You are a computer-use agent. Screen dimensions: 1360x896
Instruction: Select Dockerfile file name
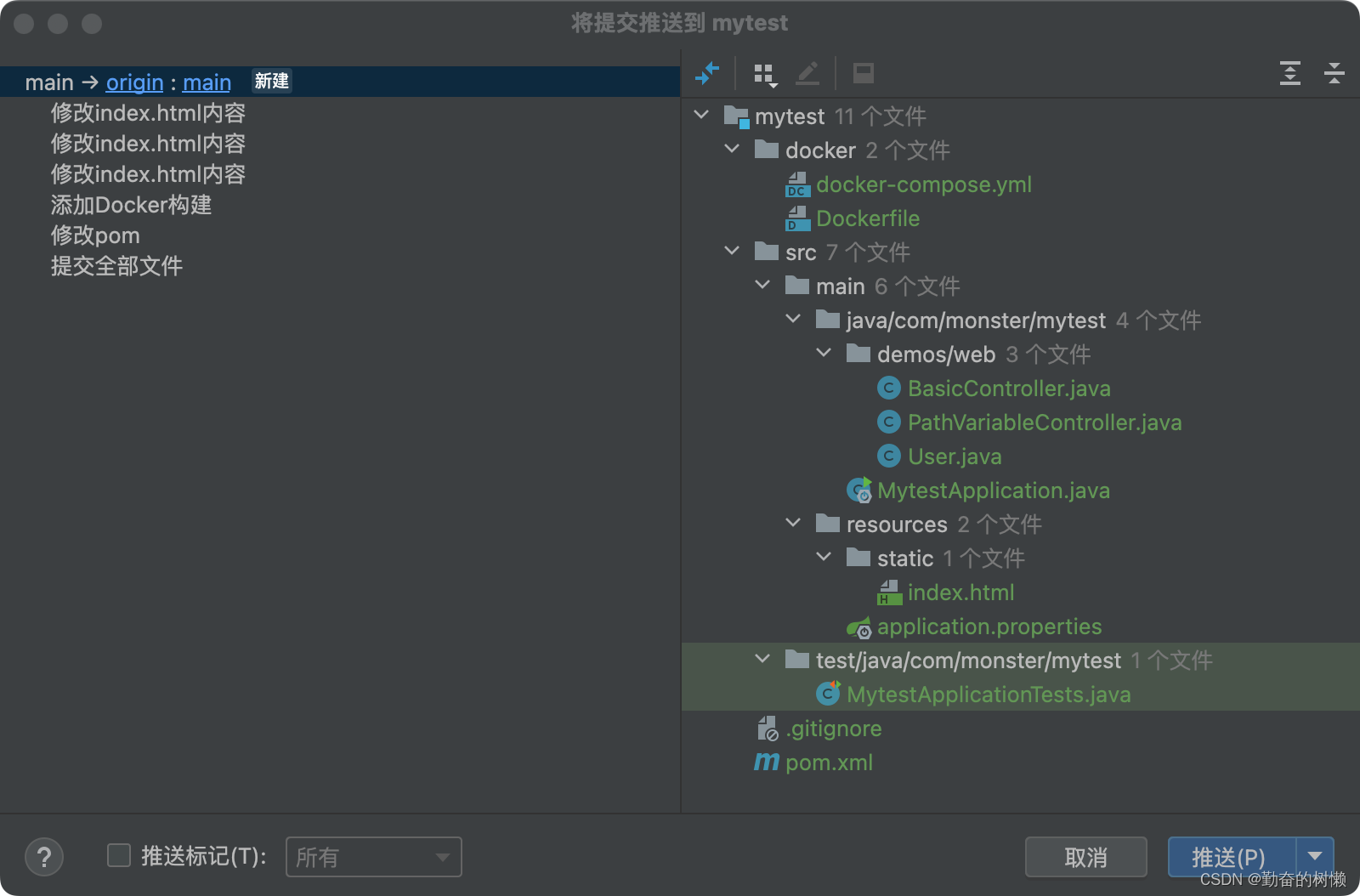(x=868, y=218)
